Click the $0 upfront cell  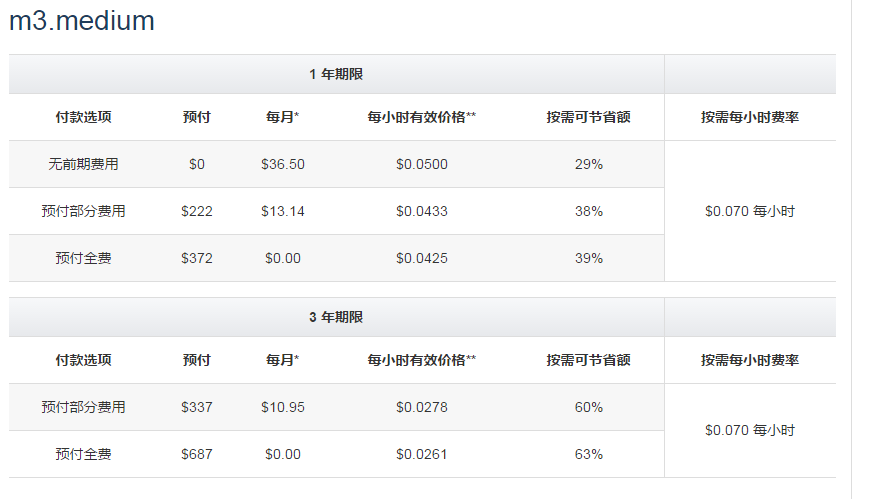pos(197,164)
